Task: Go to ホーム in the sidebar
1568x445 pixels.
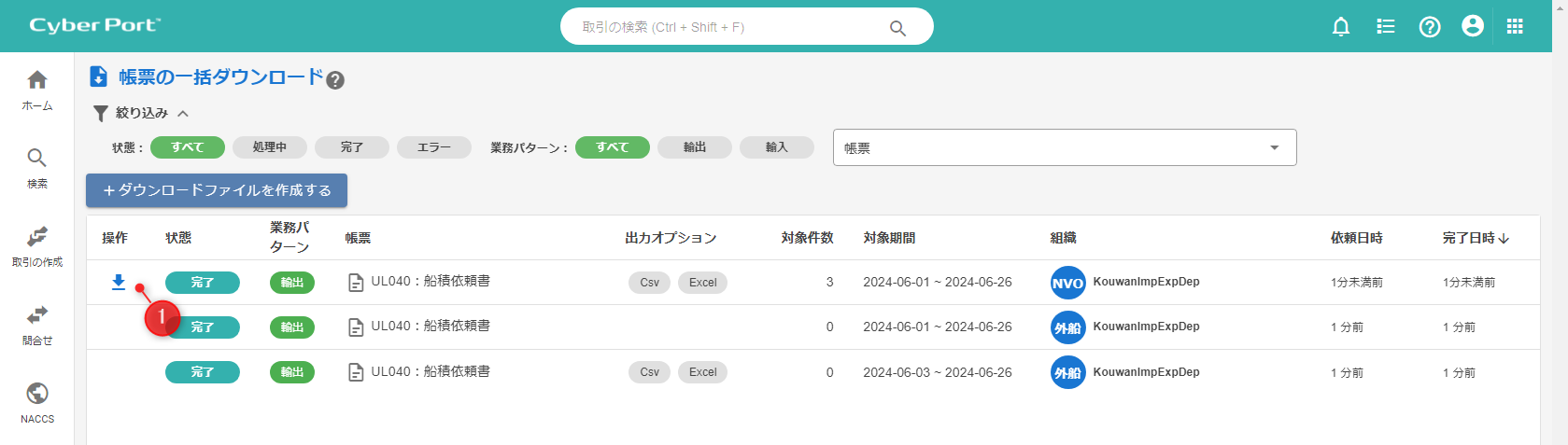Action: click(37, 90)
